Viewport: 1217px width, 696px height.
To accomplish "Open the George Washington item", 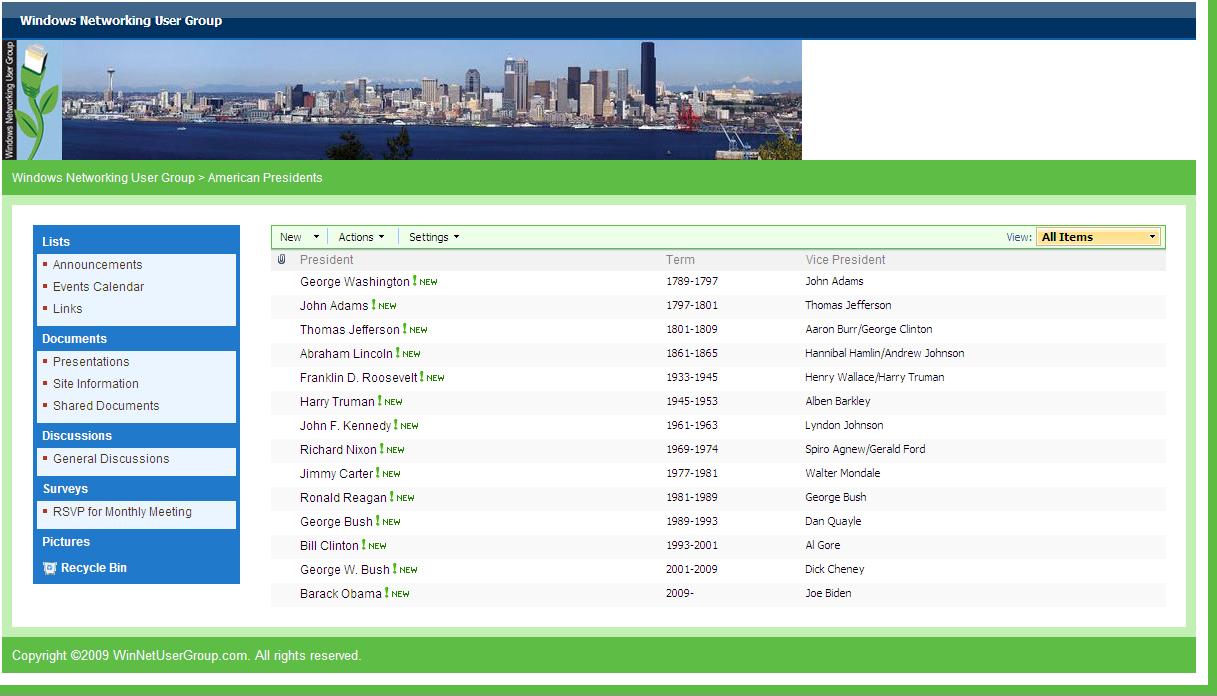I will (x=355, y=282).
